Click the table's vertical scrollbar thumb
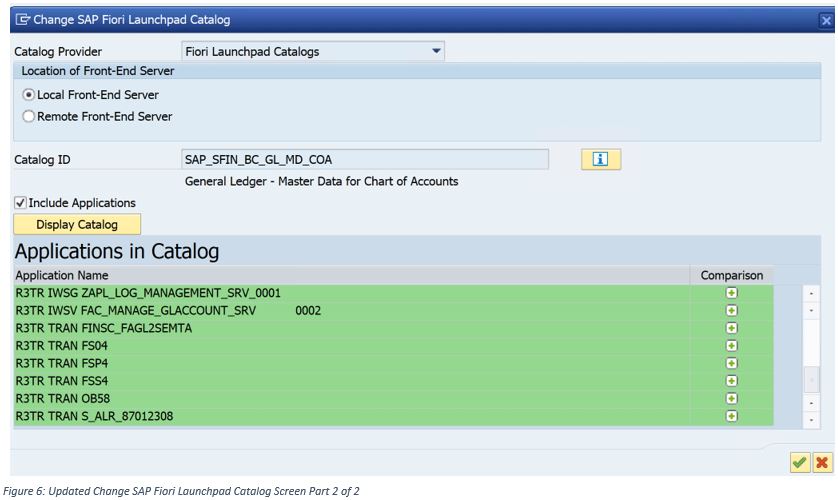This screenshot has width=838, height=500. (811, 380)
